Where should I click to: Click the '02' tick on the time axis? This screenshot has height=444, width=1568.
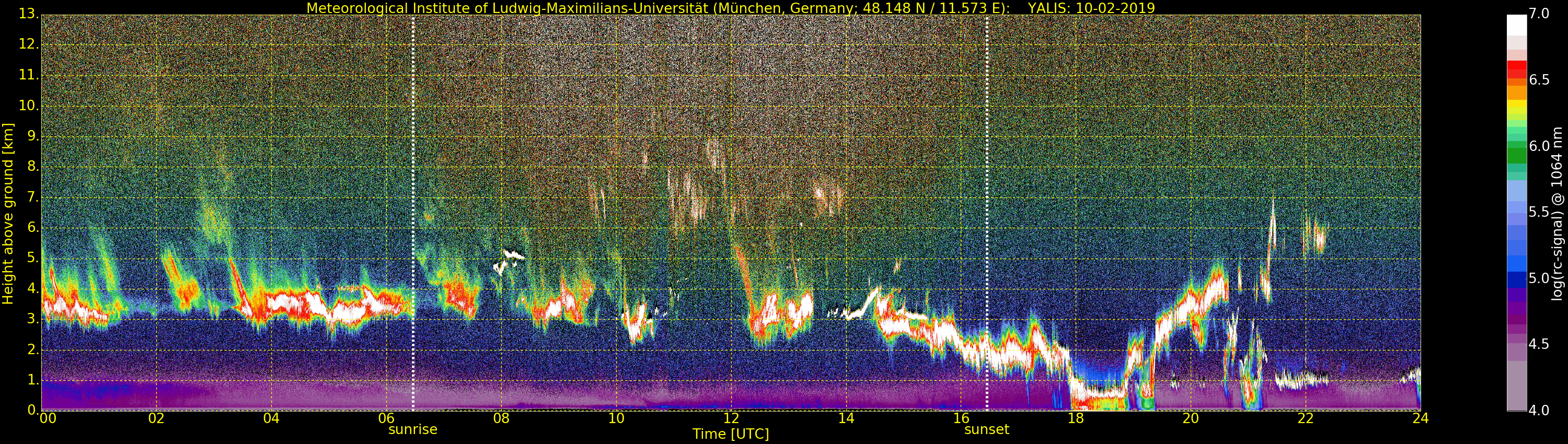(156, 418)
